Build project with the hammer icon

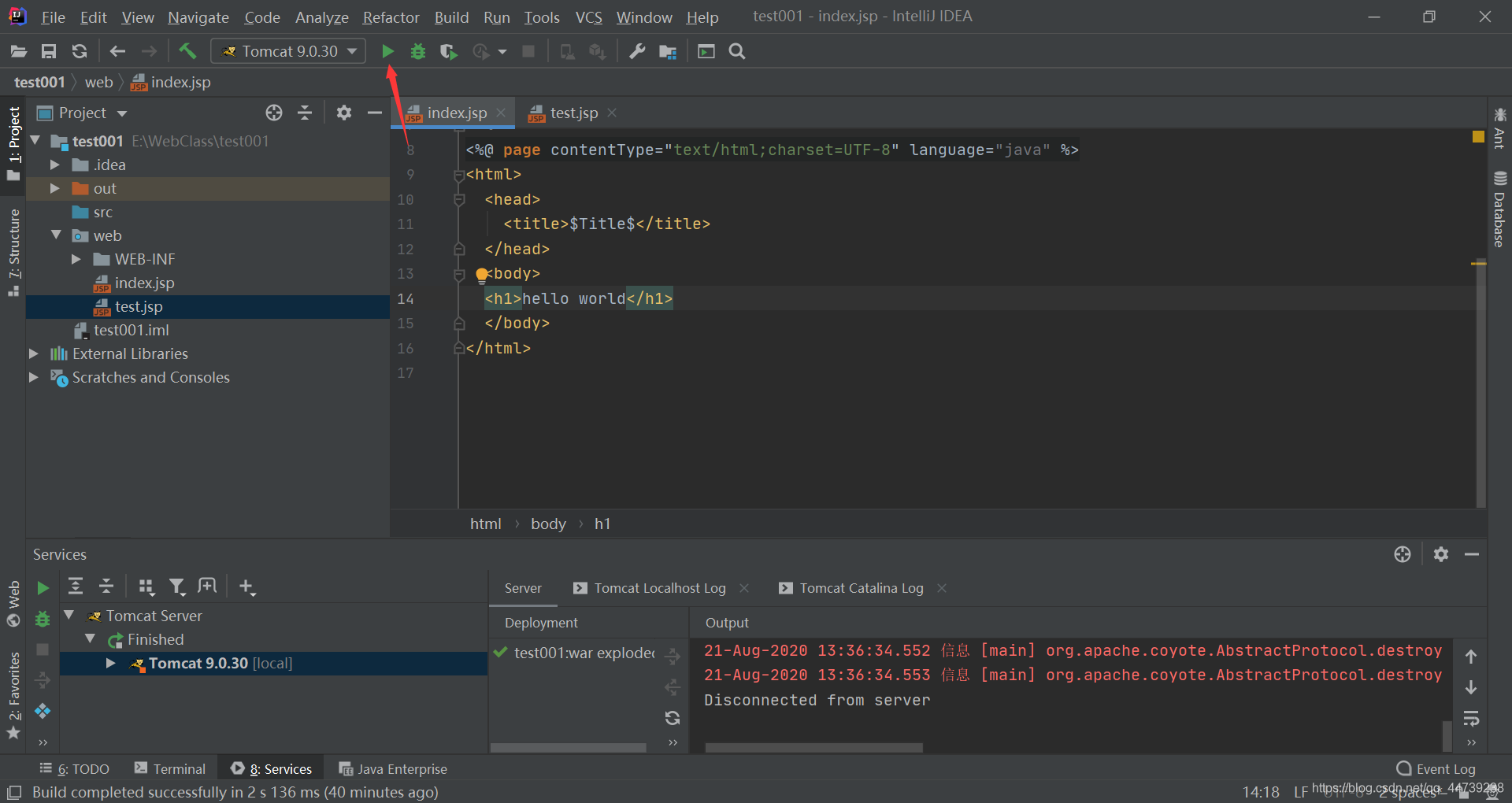[187, 51]
